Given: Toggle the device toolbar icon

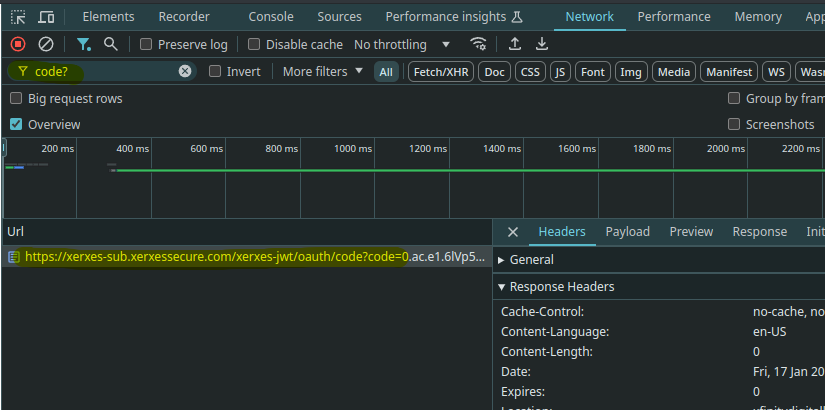Looking at the screenshot, I should (46, 17).
